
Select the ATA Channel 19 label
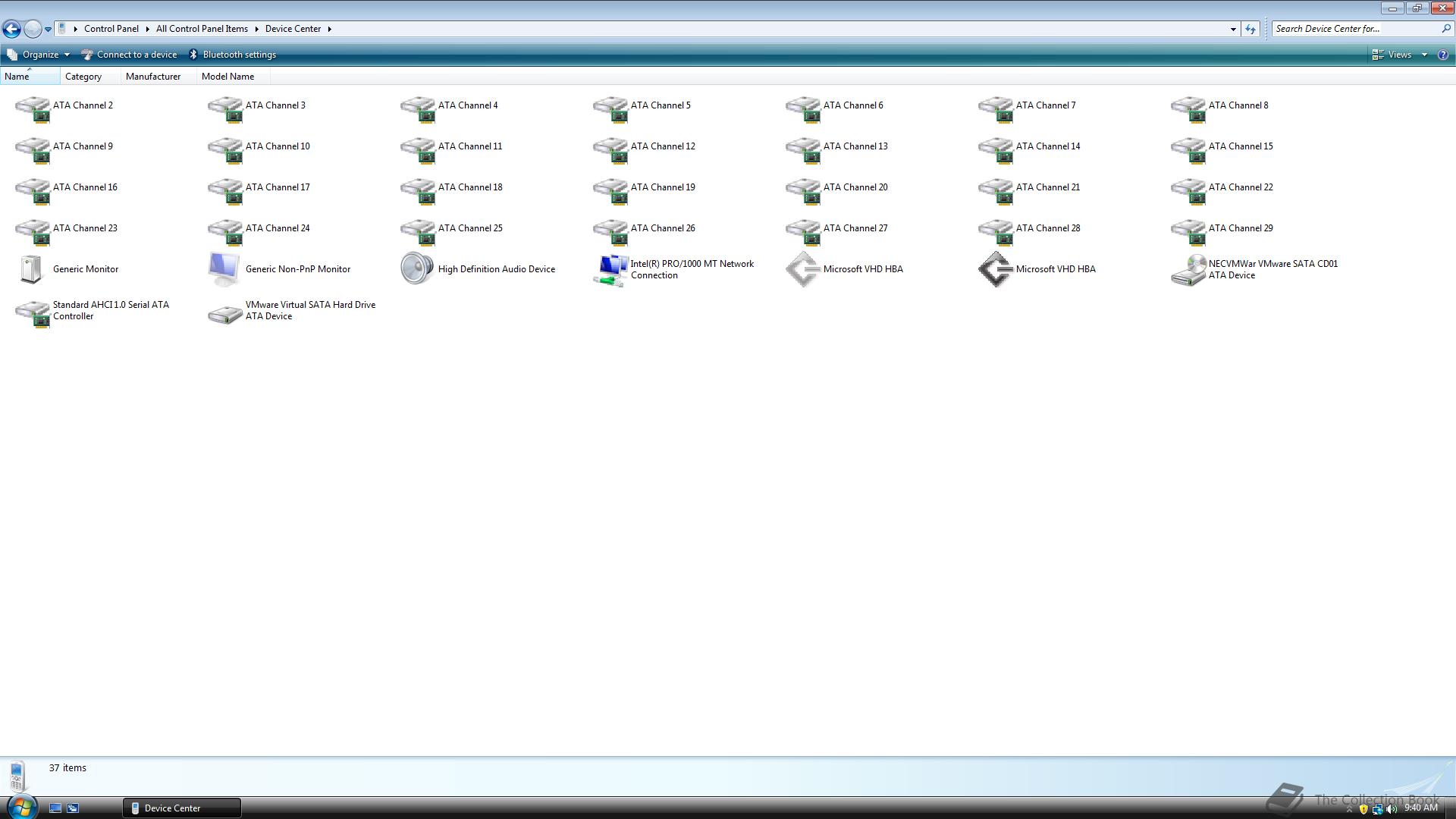[x=663, y=187]
